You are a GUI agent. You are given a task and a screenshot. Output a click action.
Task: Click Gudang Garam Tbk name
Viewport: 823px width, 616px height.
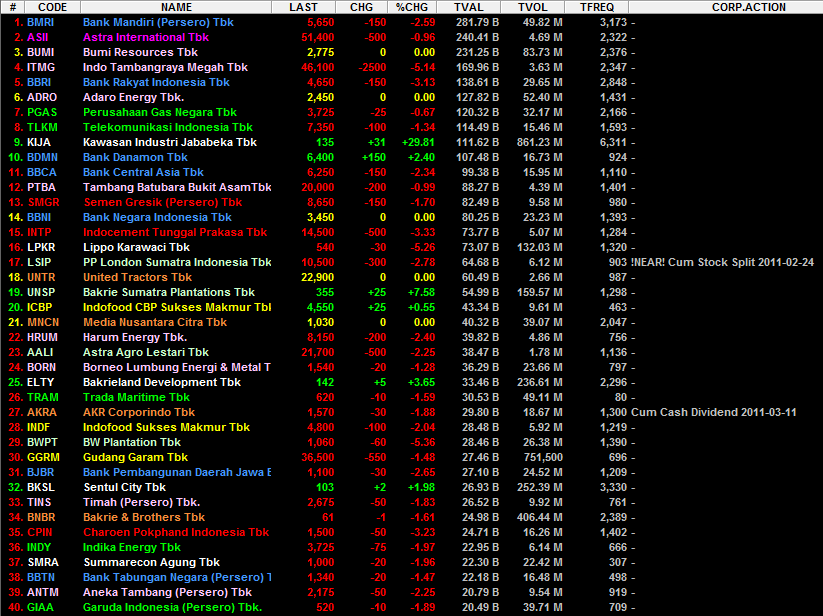(x=135, y=458)
